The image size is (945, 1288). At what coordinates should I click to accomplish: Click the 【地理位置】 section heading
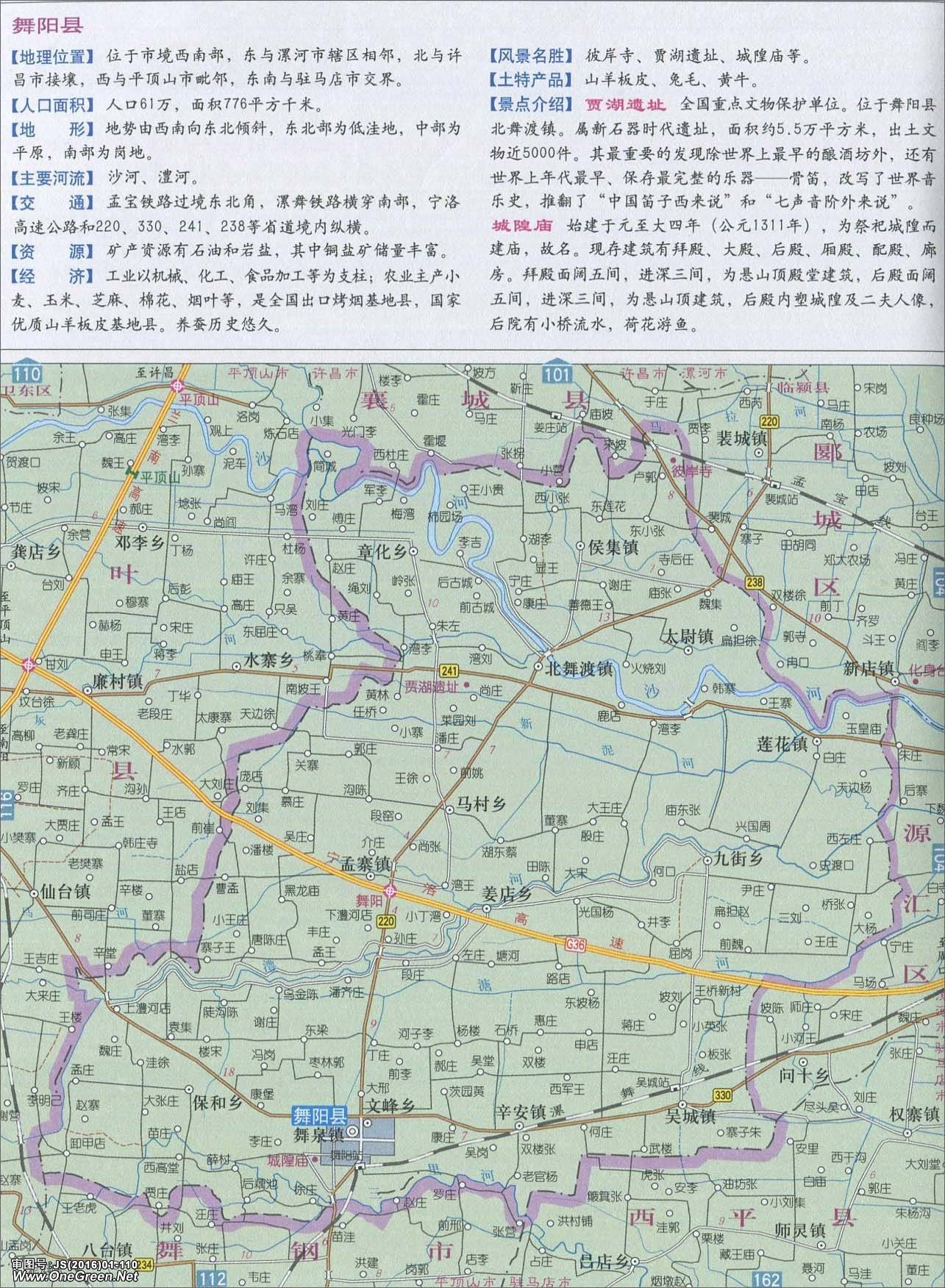pyautogui.click(x=52, y=56)
